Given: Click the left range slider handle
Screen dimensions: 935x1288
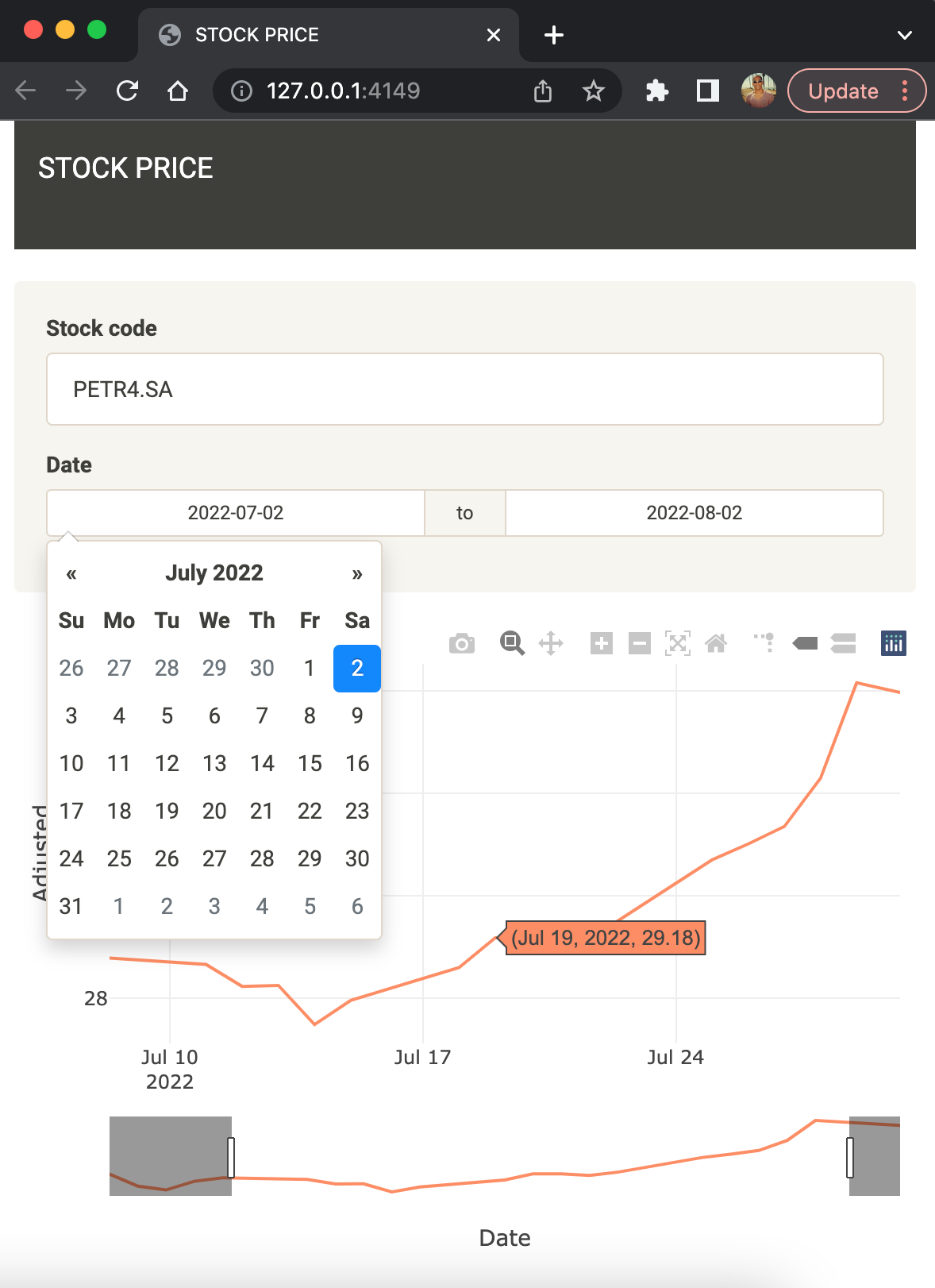Looking at the screenshot, I should 231,1157.
